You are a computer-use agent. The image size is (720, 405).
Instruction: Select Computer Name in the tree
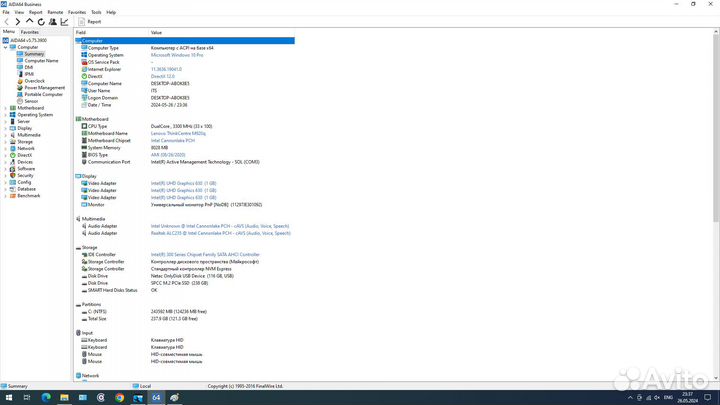coord(41,61)
